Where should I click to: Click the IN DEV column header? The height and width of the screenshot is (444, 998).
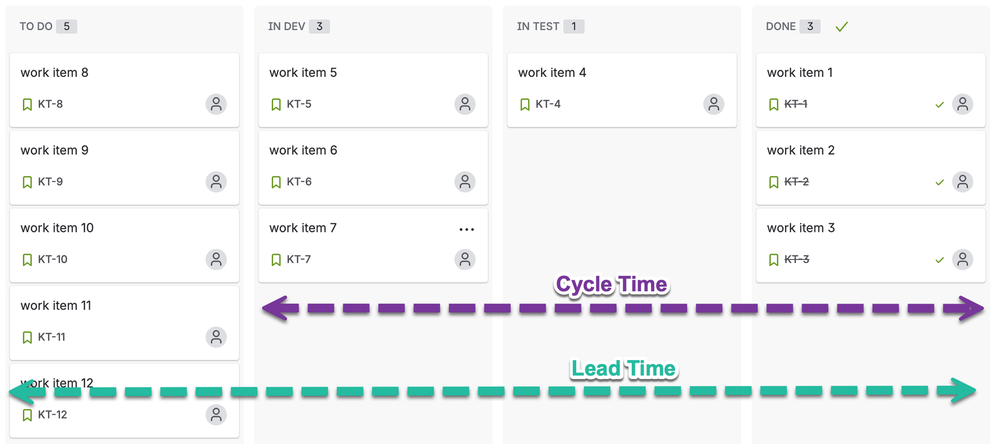point(286,27)
